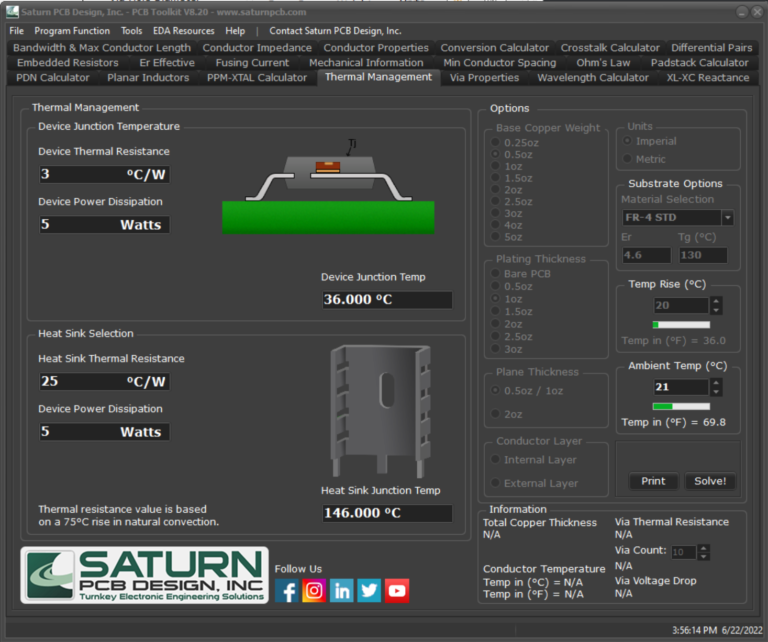
Task: Choose External Layer conductor option
Action: coord(495,484)
